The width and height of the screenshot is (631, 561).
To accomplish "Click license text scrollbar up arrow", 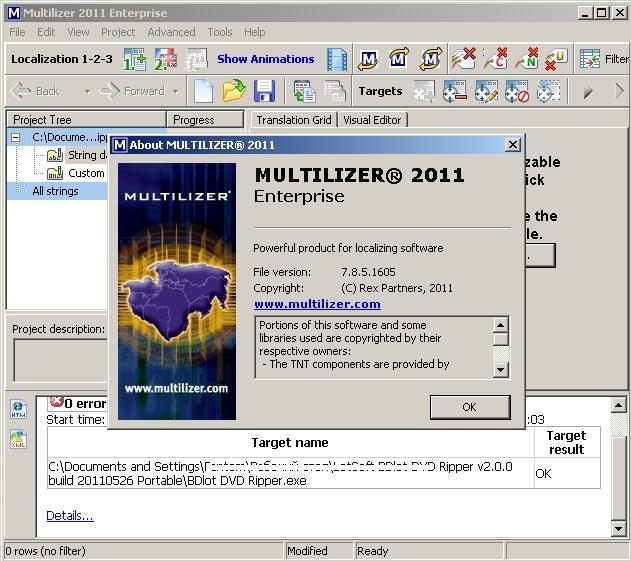I will (x=500, y=325).
